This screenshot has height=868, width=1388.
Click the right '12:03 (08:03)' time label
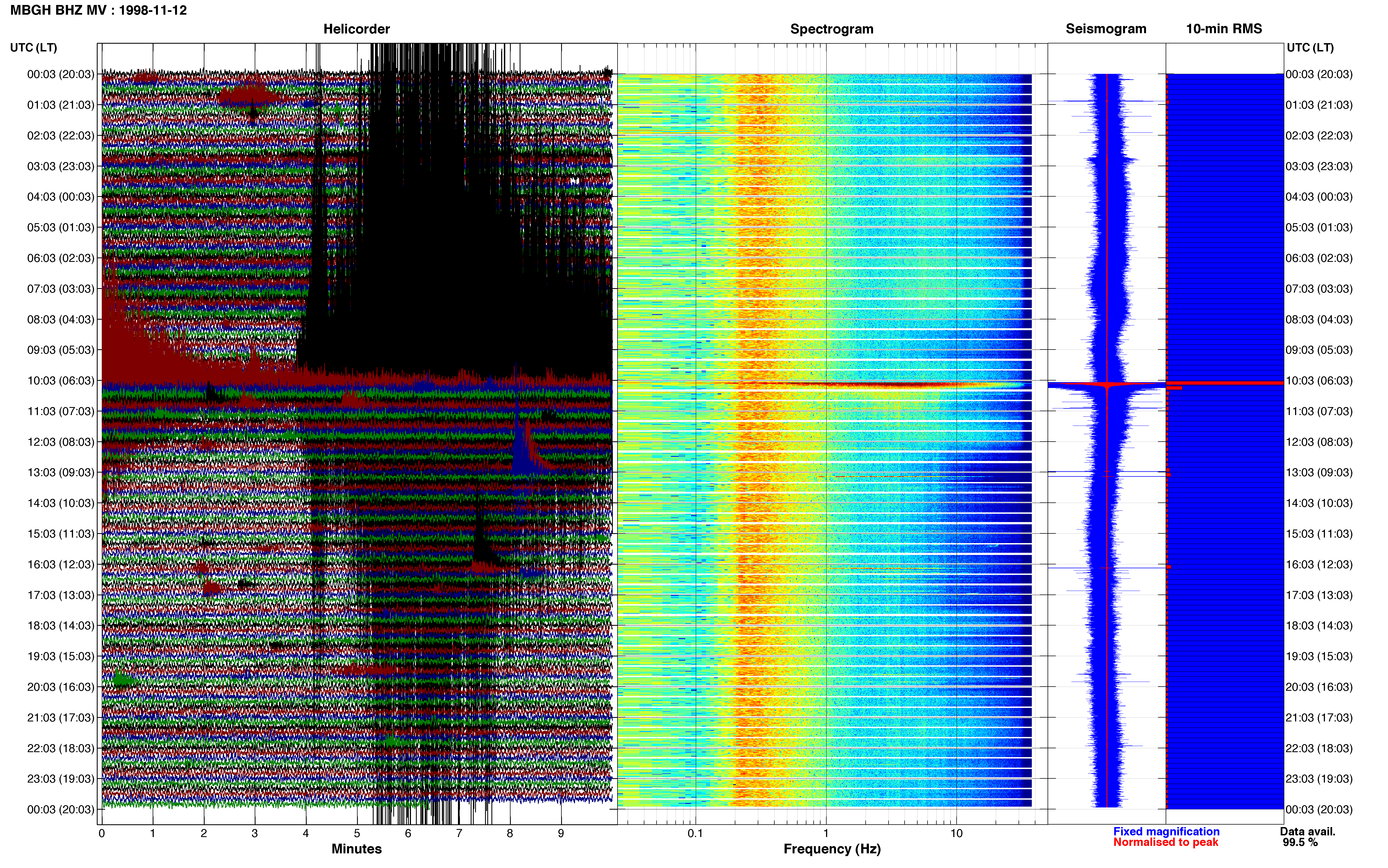tap(1319, 442)
